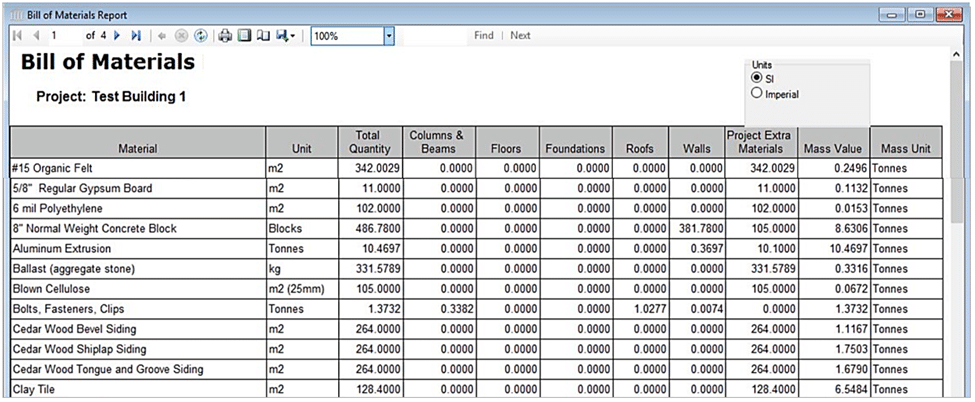Refresh the report
975x402 pixels.
(x=200, y=36)
